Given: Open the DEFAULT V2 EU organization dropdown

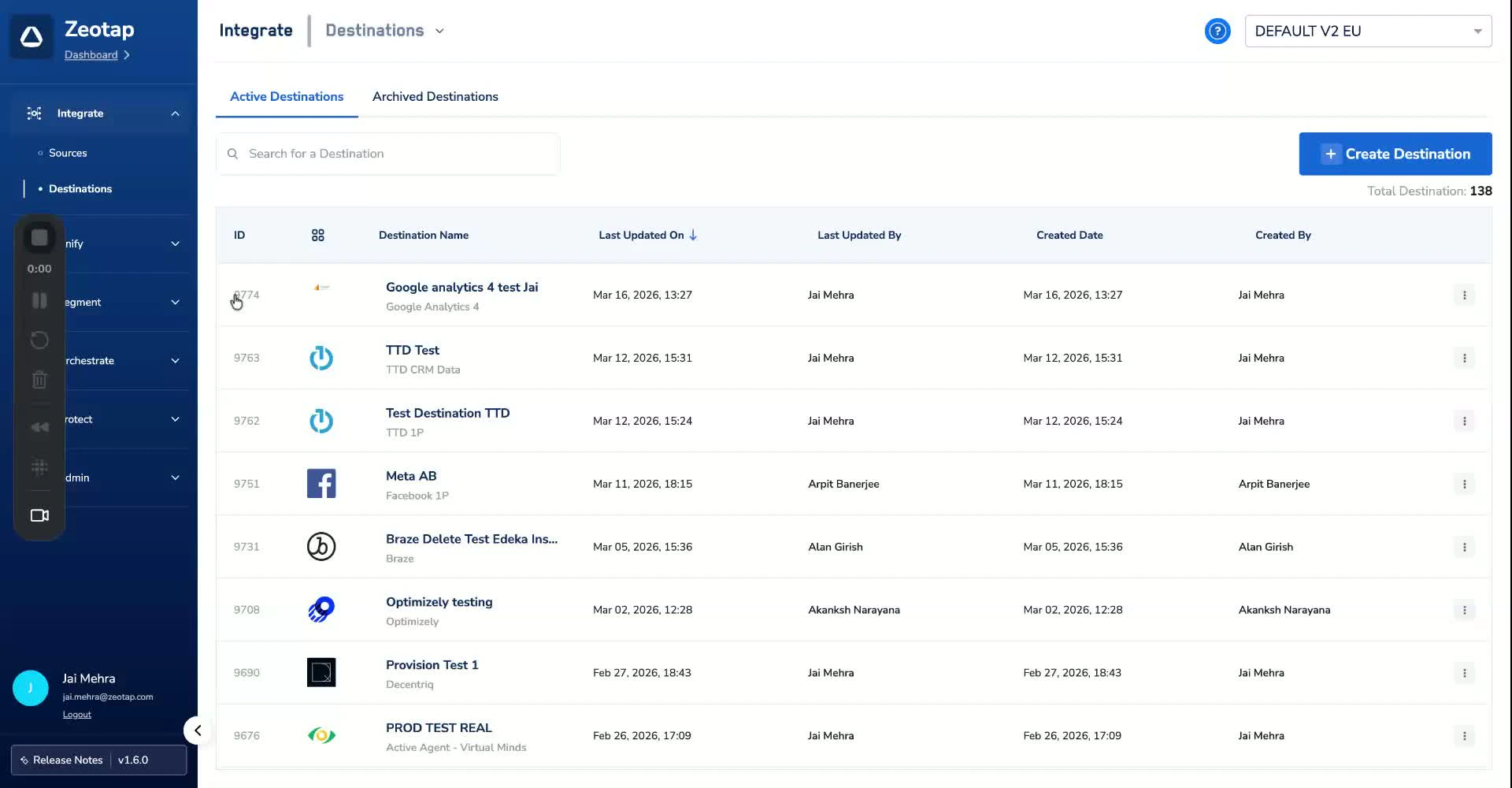Looking at the screenshot, I should coord(1368,31).
